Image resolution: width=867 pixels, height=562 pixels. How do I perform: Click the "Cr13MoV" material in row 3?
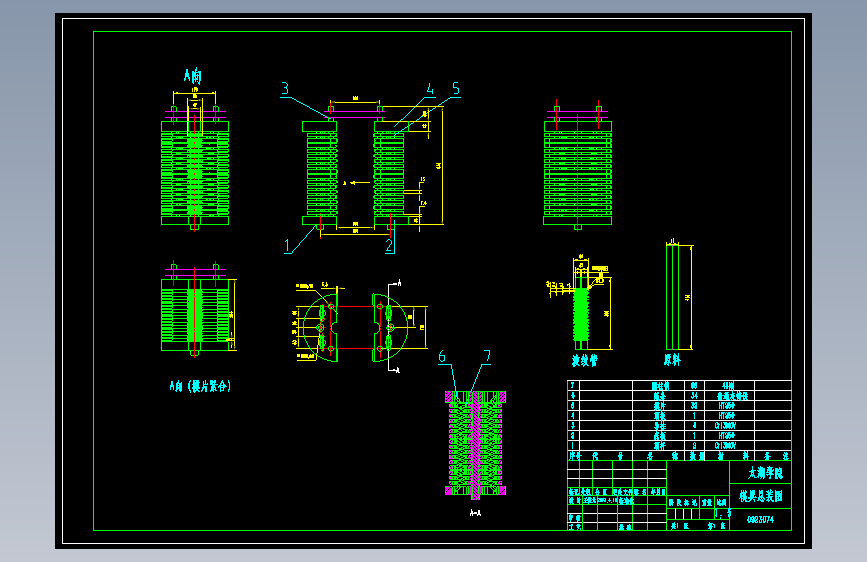(725, 425)
